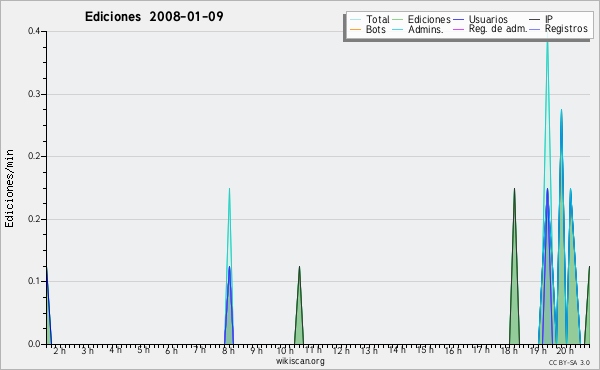Click the '19 h' x-axis label
Image resolution: width=600 pixels, height=370 pixels.
[538, 351]
